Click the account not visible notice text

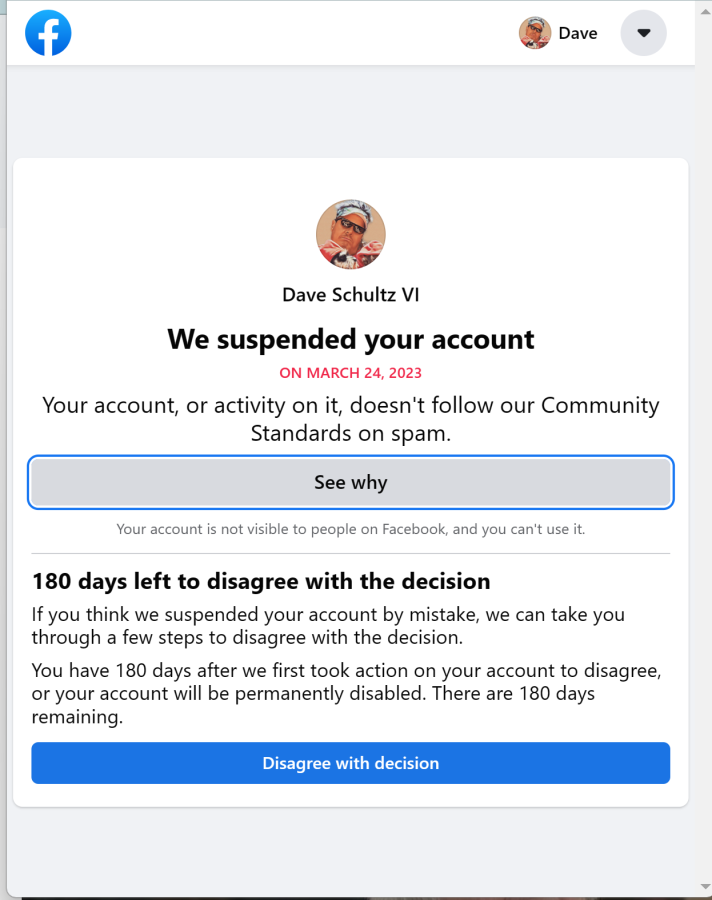[351, 529]
